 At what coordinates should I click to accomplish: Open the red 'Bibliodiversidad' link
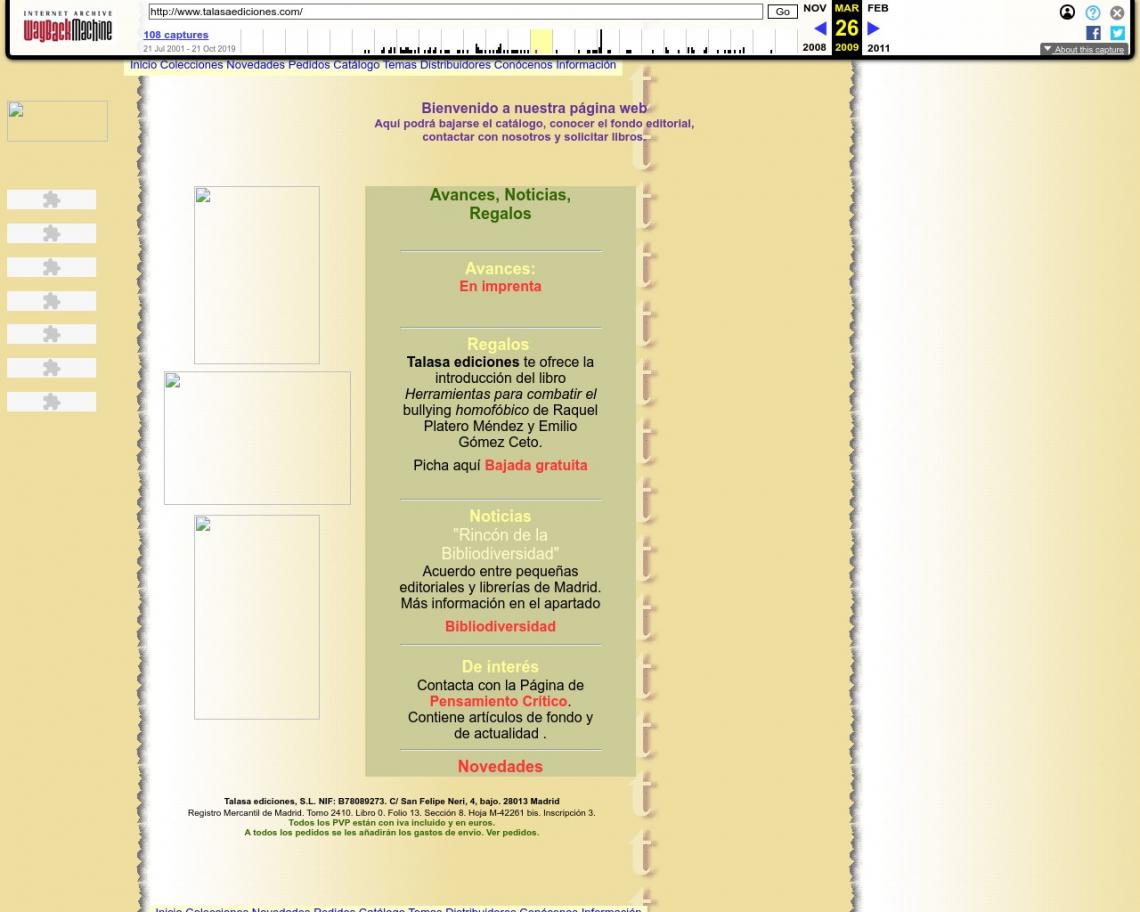(x=500, y=627)
